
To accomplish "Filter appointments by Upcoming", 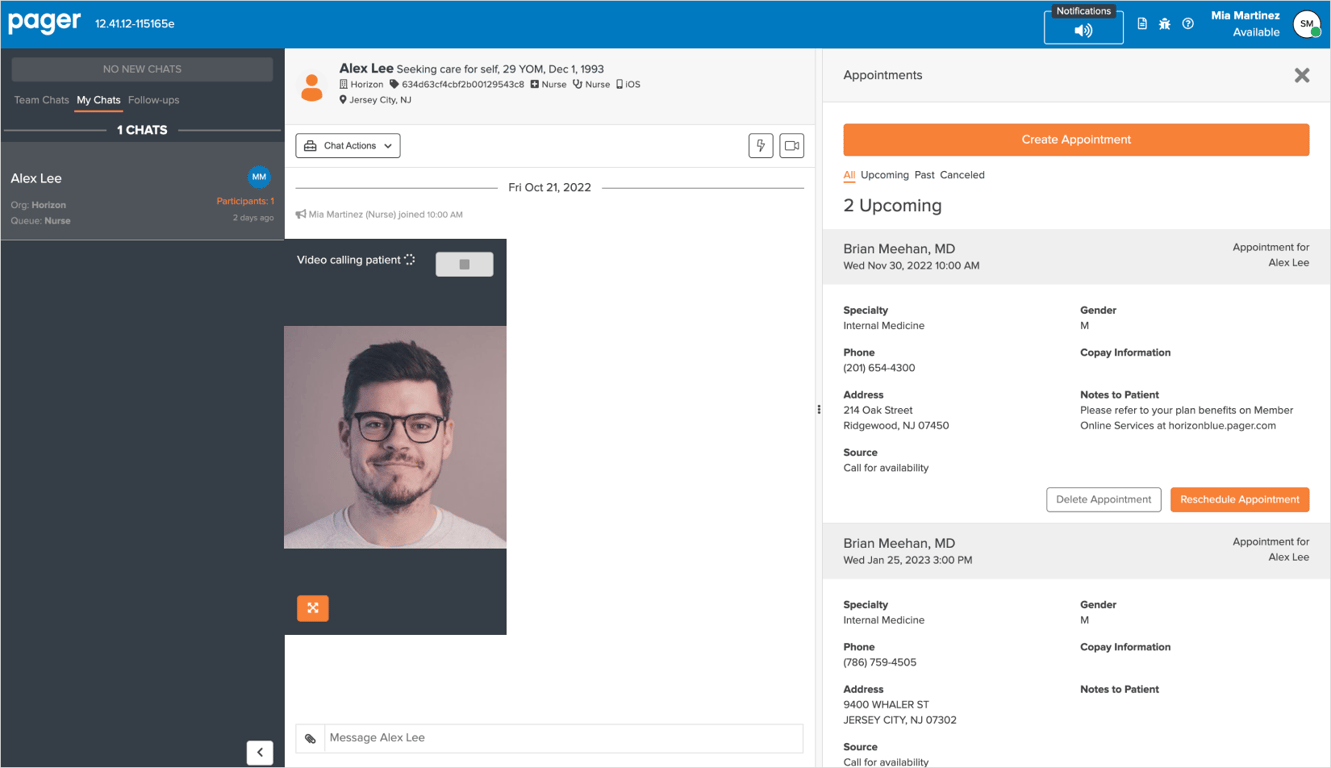I will click(x=885, y=175).
